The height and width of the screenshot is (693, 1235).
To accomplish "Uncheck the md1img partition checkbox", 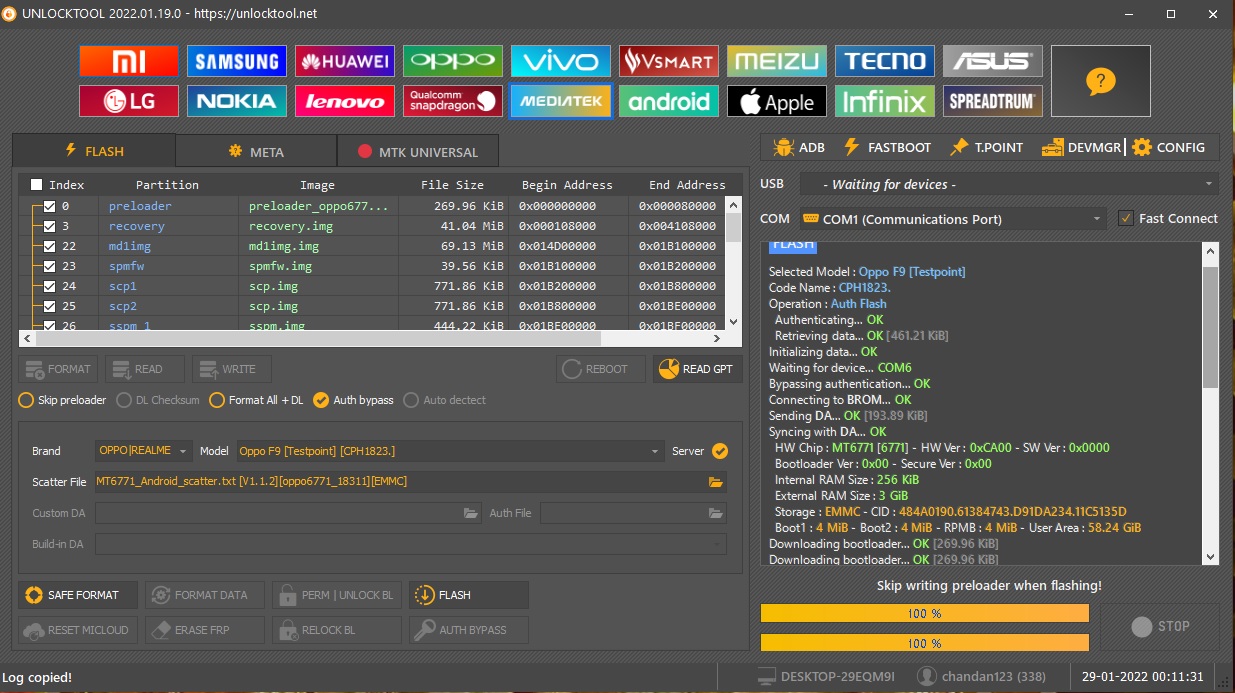I will pyautogui.click(x=49, y=246).
